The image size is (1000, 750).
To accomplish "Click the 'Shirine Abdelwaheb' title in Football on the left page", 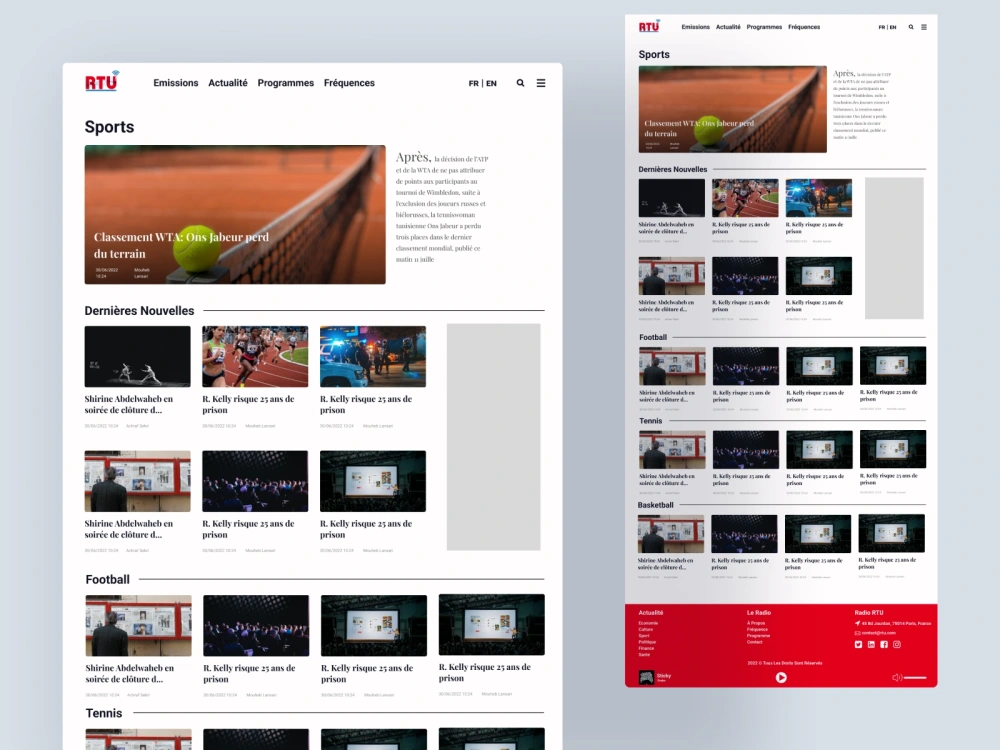I will (129, 673).
